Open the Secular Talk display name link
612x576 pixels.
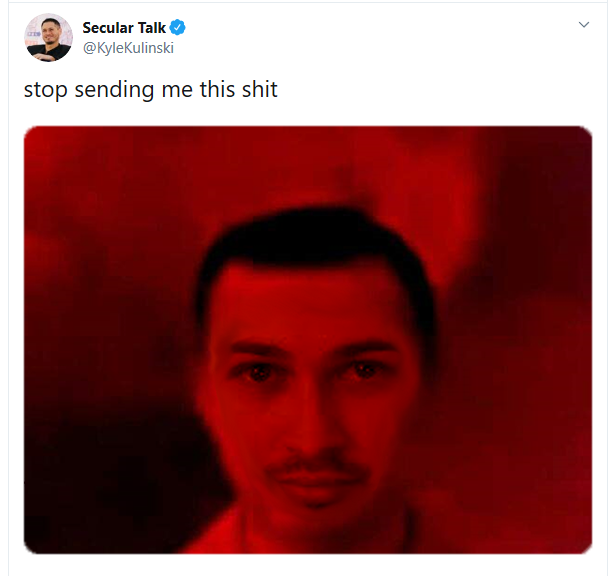point(124,28)
